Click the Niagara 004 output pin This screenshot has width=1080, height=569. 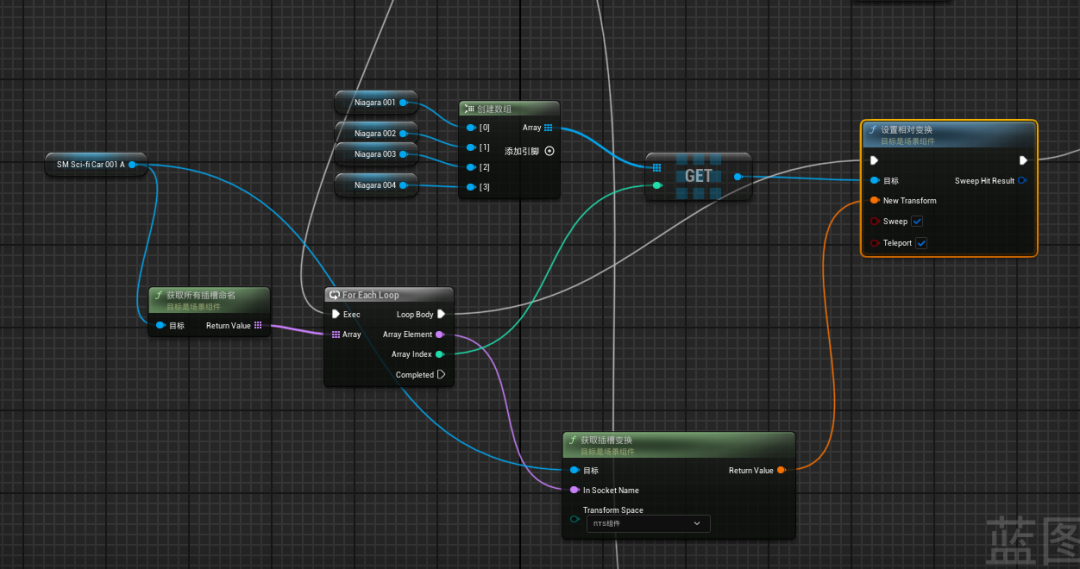pos(403,185)
